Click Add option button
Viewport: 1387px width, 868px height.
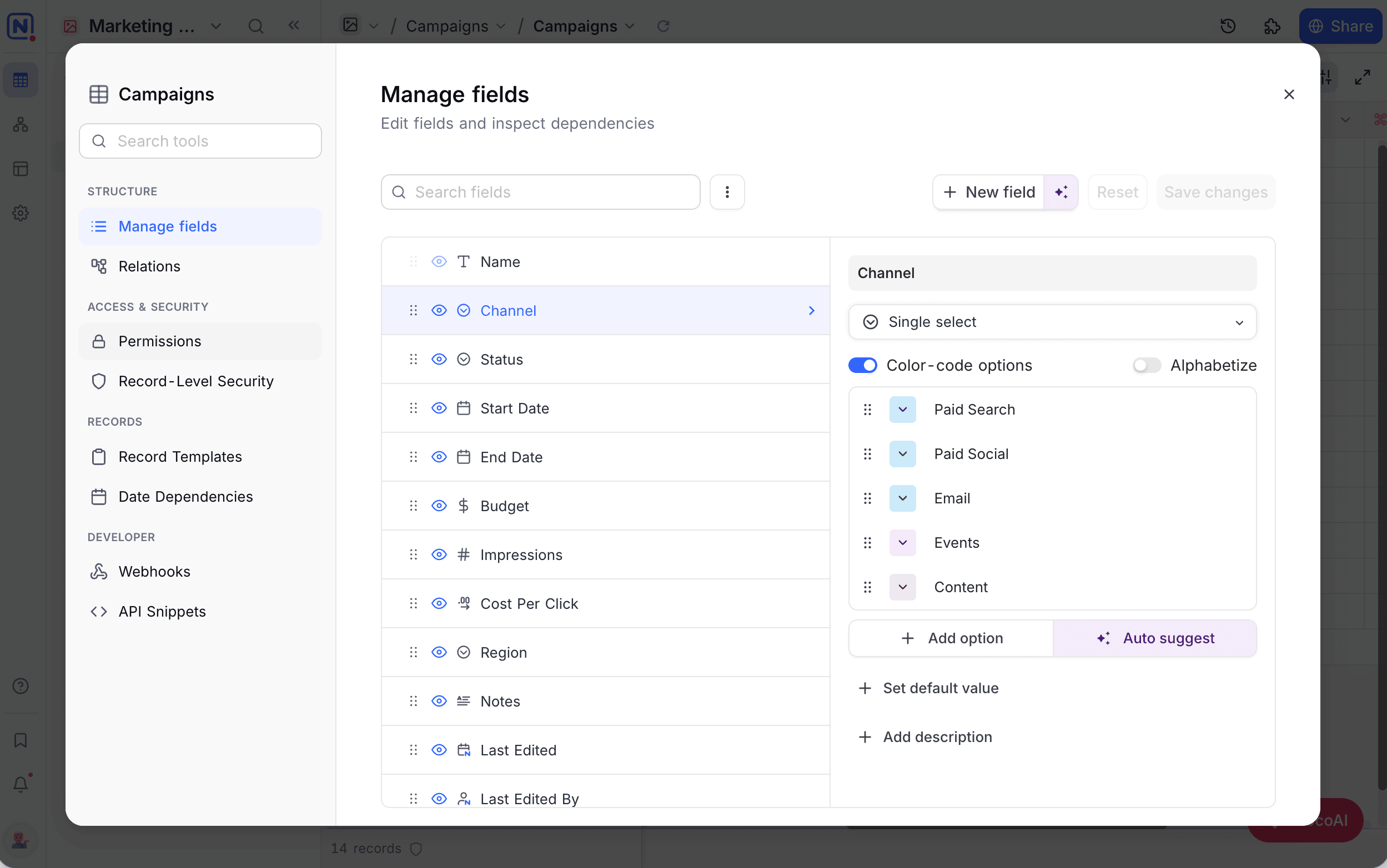(951, 638)
